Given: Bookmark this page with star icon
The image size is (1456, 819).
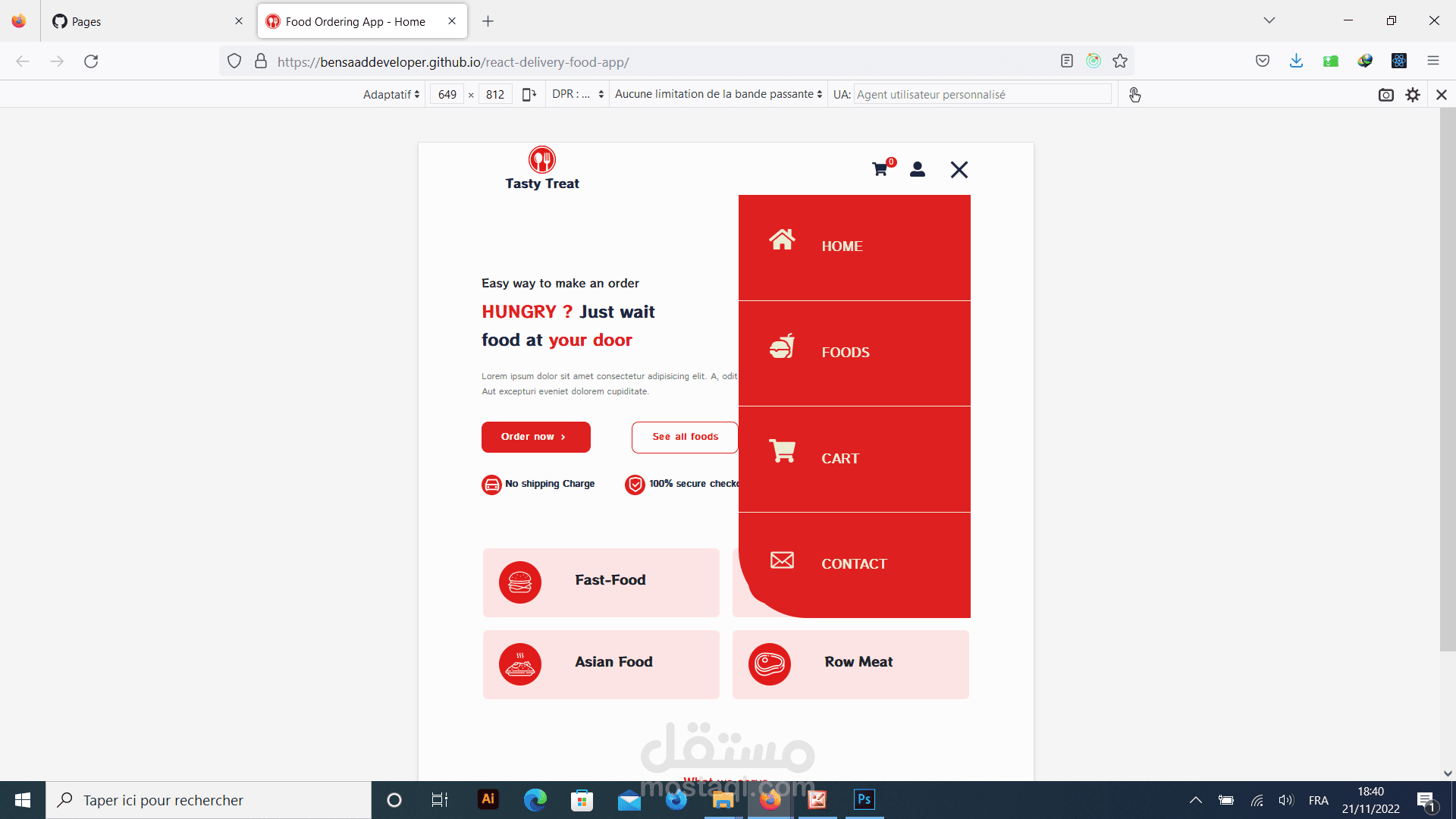Looking at the screenshot, I should point(1120,61).
